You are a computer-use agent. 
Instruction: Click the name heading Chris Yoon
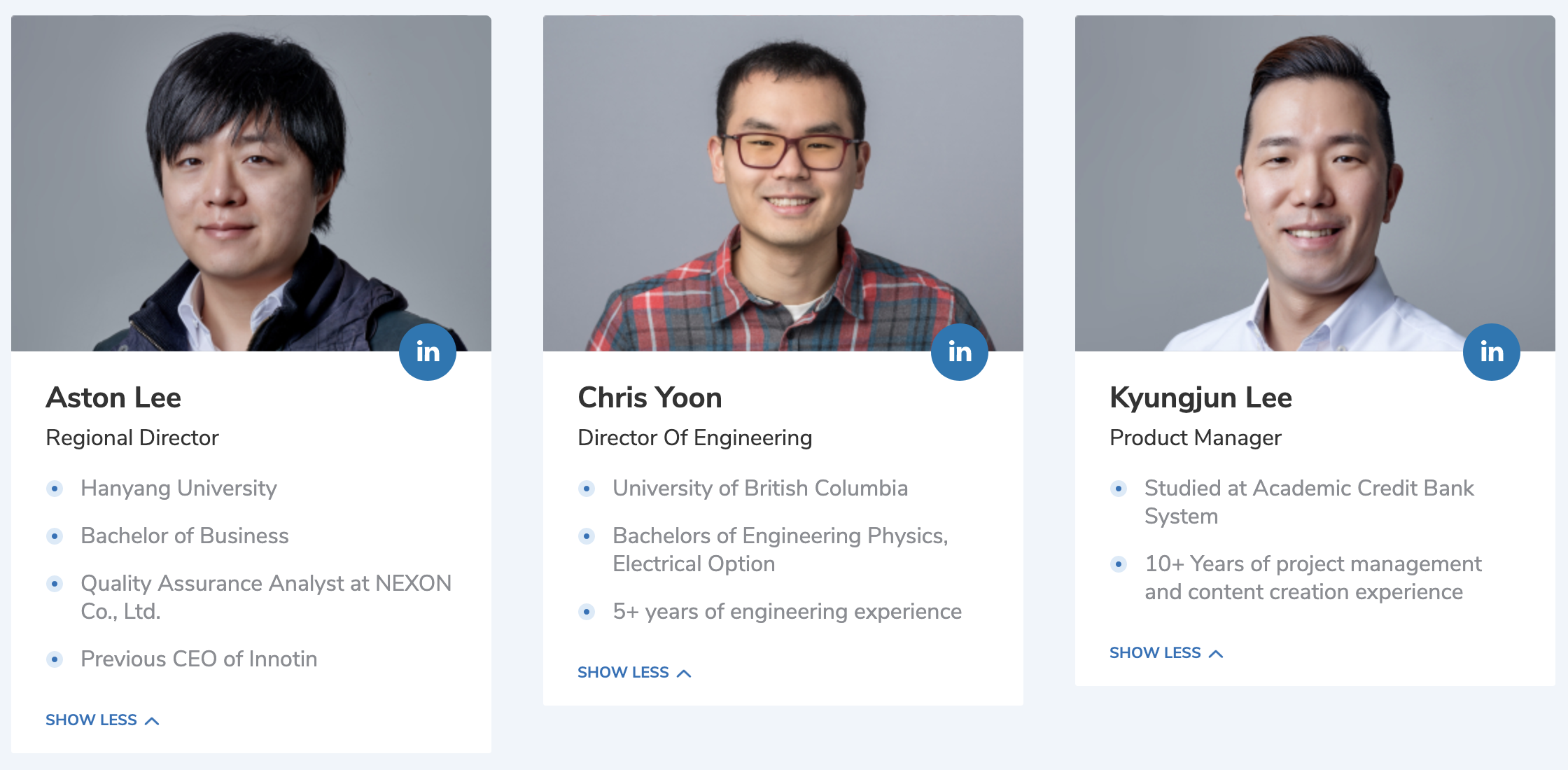tap(650, 398)
